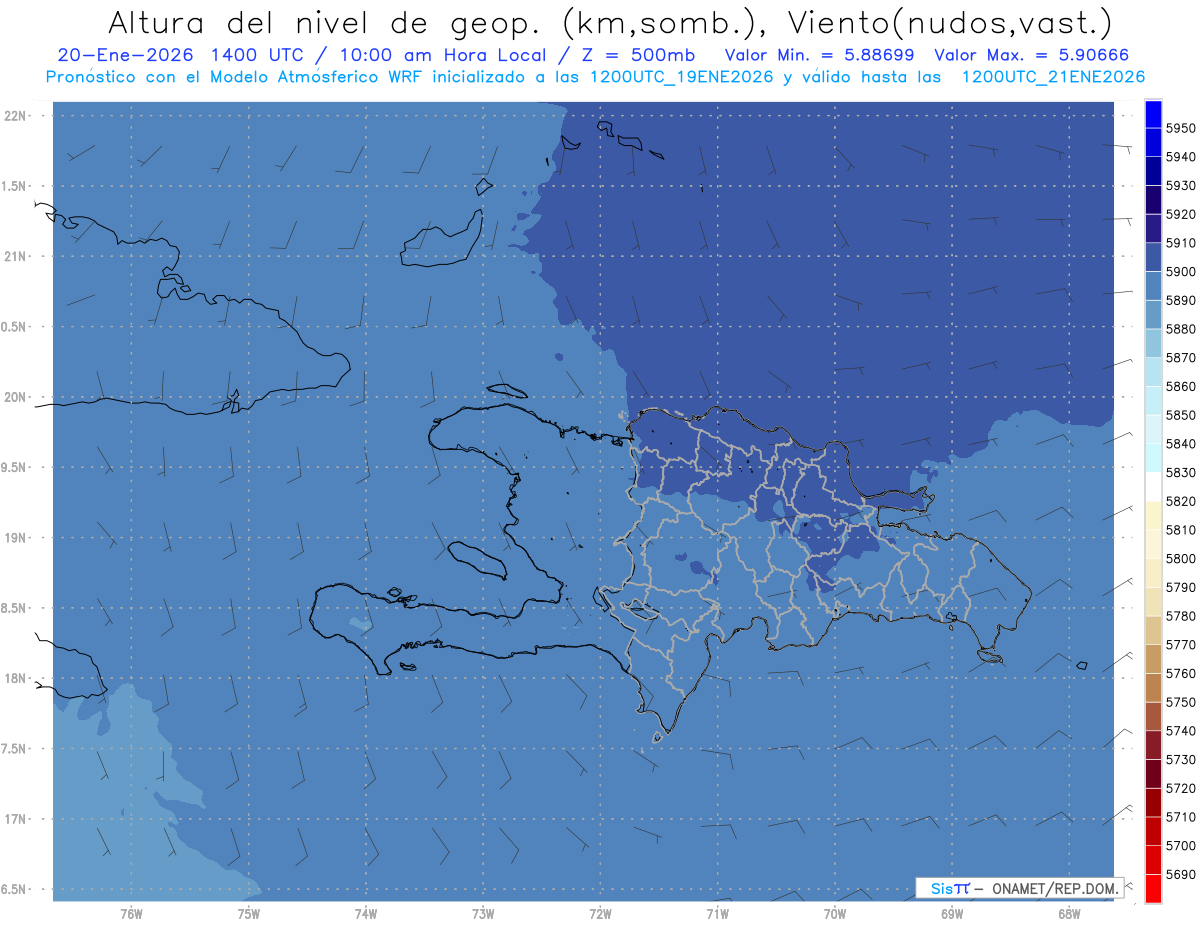Click the '5740' legend value

[1180, 731]
